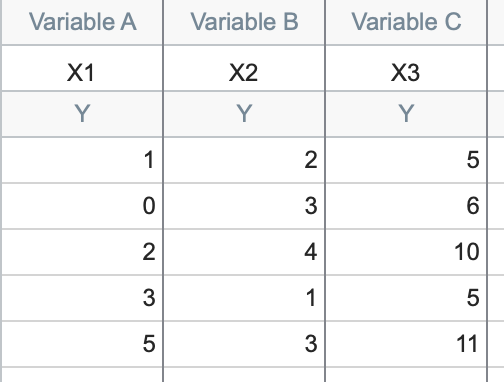The image size is (504, 382).
Task: Click the Y subheader under Variable C
Action: tap(406, 114)
